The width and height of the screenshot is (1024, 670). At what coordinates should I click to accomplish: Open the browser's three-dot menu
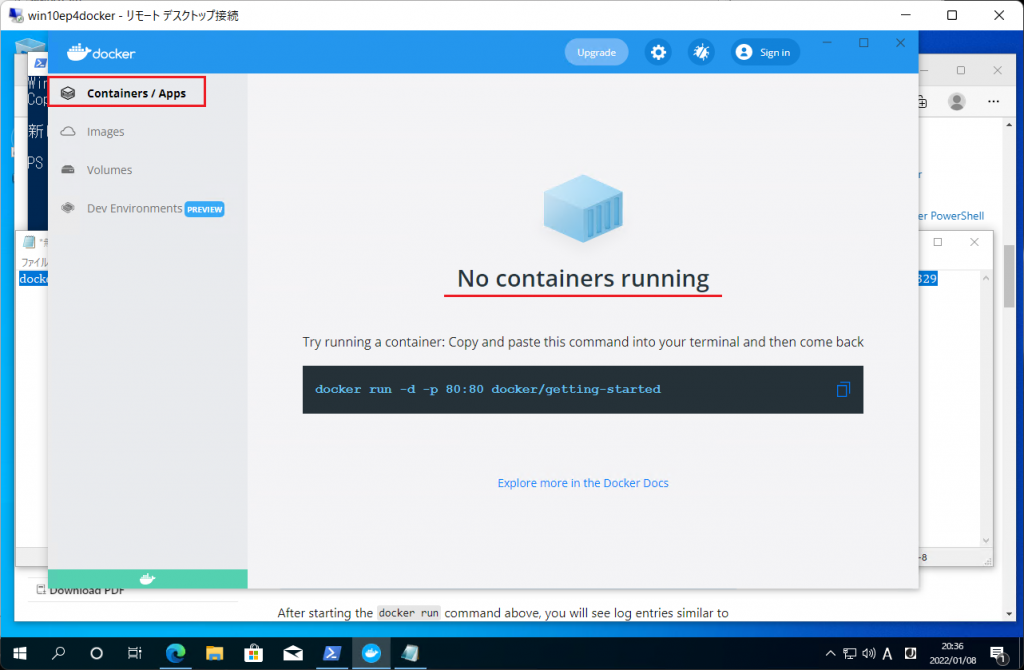[993, 101]
